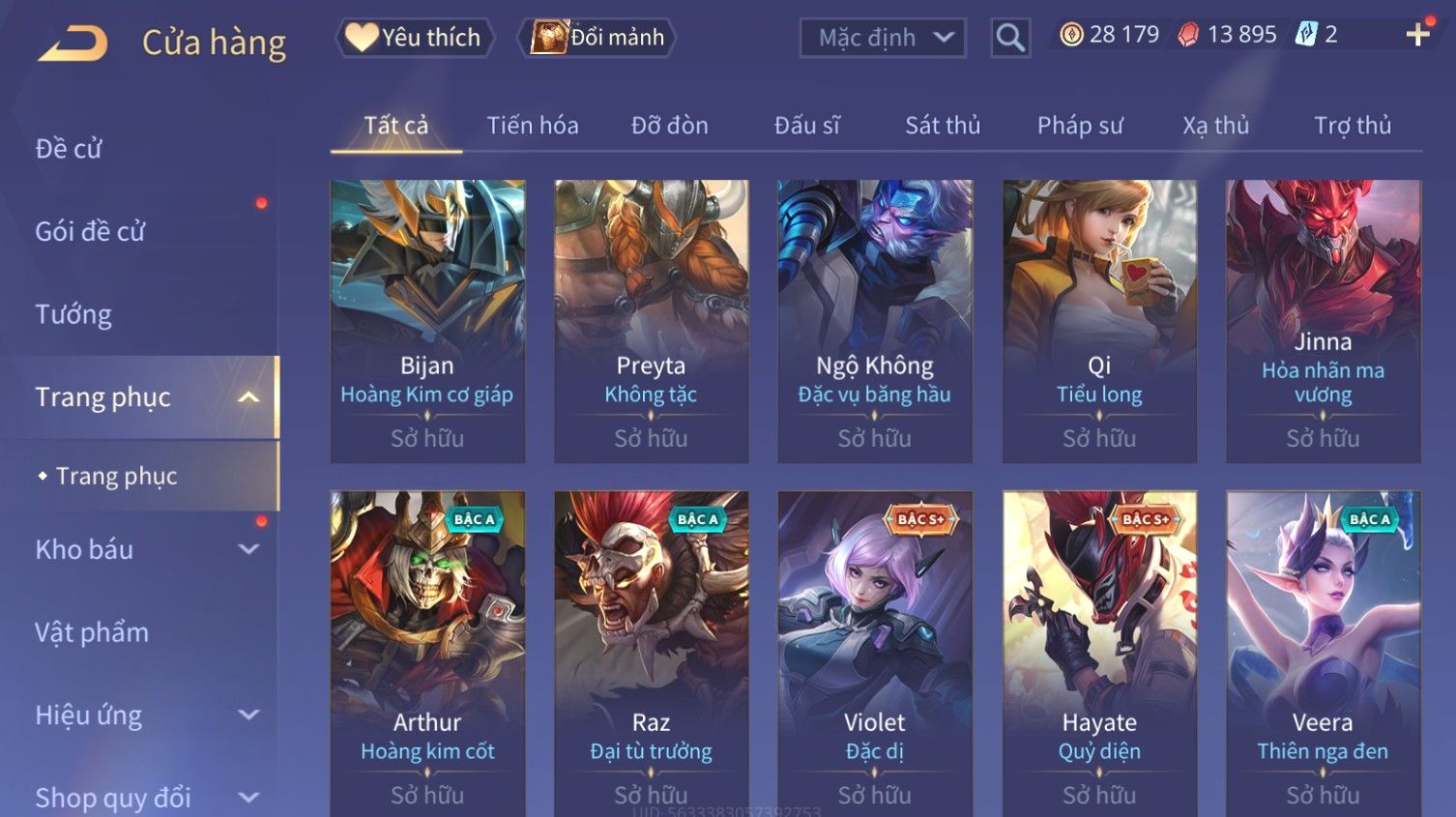This screenshot has height=817, width=1456.
Task: Collapse the Trang phục sidebar section
Action: pyautogui.click(x=248, y=397)
